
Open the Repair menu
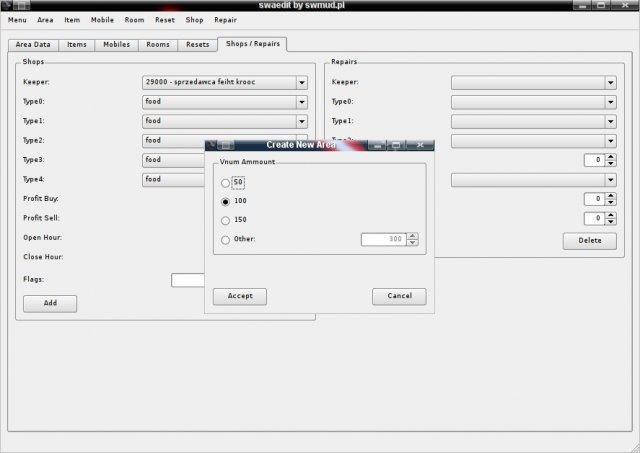(225, 20)
